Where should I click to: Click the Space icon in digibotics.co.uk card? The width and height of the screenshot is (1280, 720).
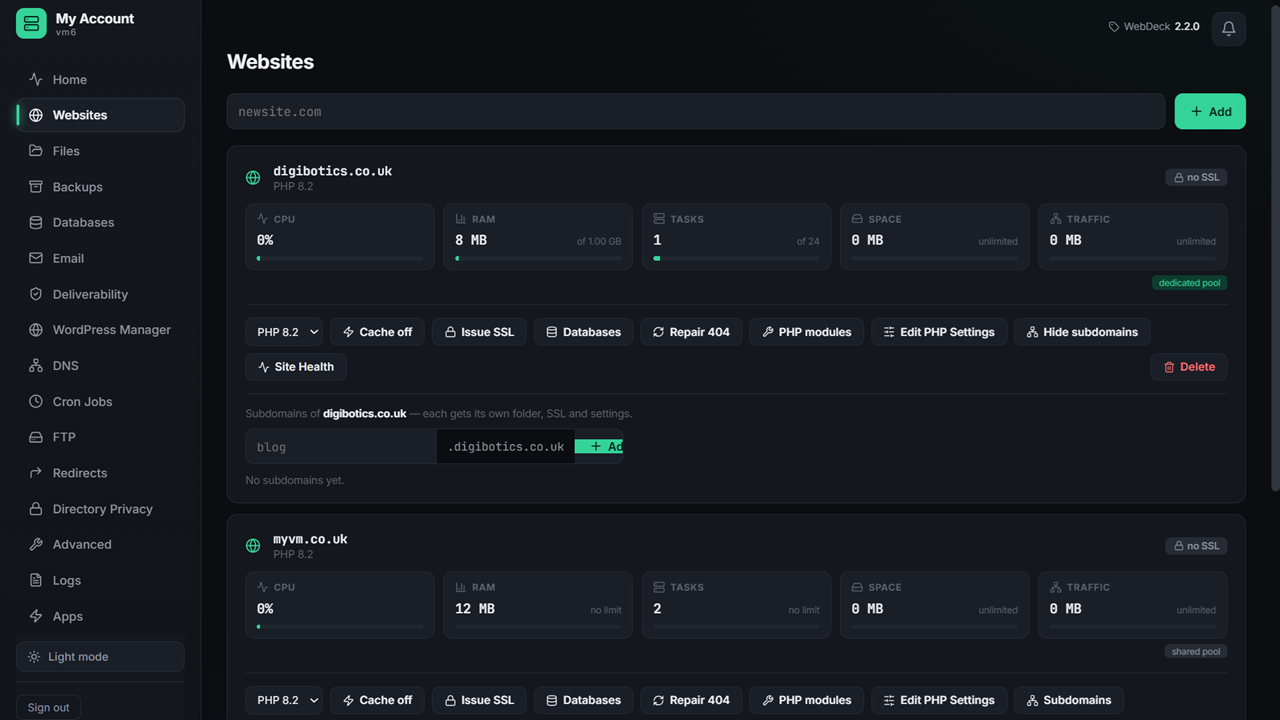tap(857, 219)
